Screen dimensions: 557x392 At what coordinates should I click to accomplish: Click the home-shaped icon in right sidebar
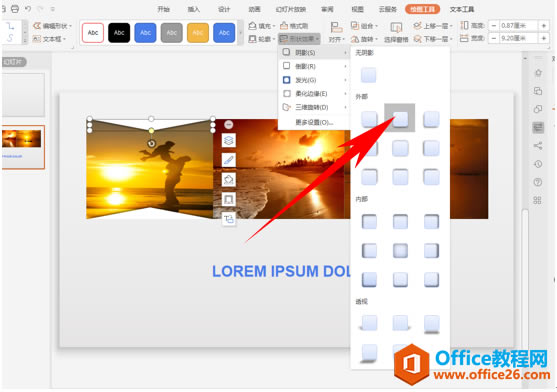coord(538,73)
